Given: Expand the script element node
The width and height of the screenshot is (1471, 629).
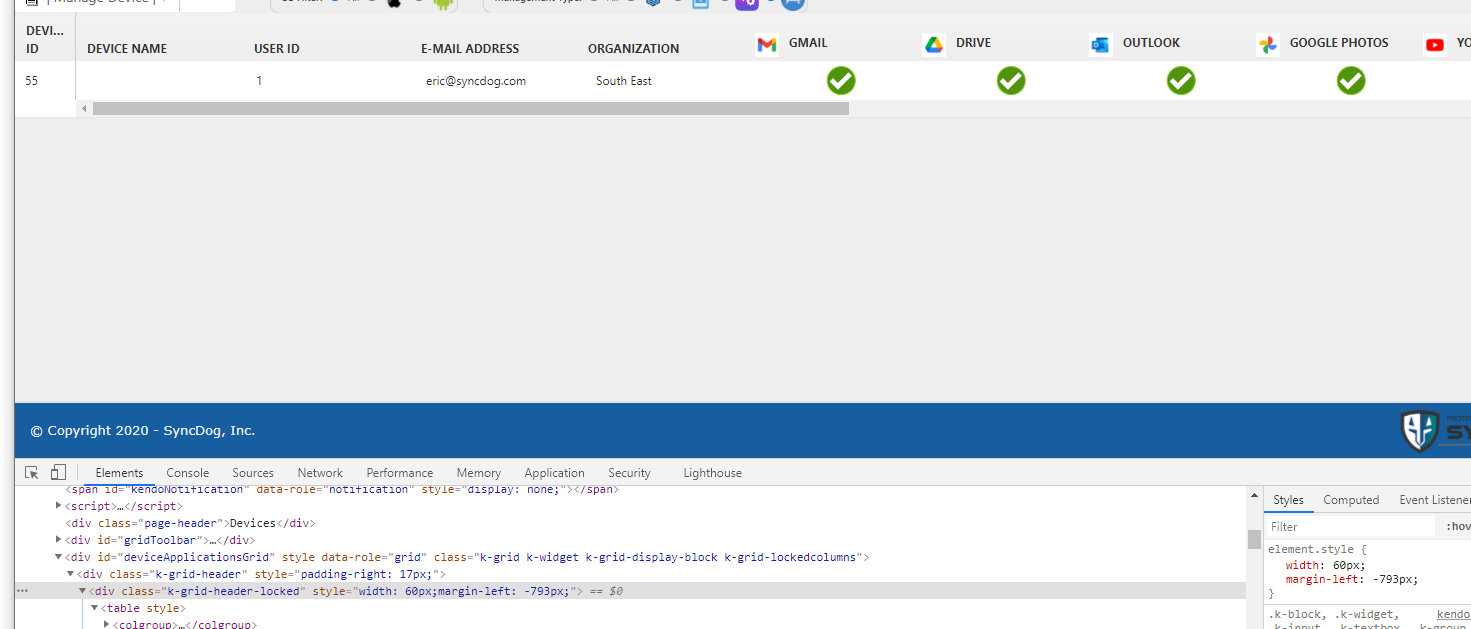Looking at the screenshot, I should click(59, 506).
